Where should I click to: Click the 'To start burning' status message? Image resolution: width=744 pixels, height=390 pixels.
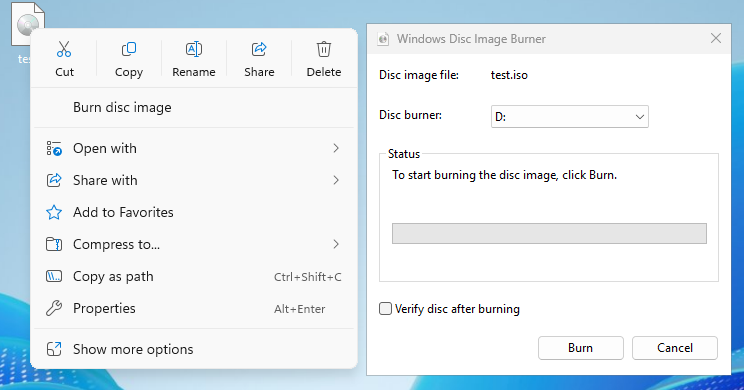(504, 175)
